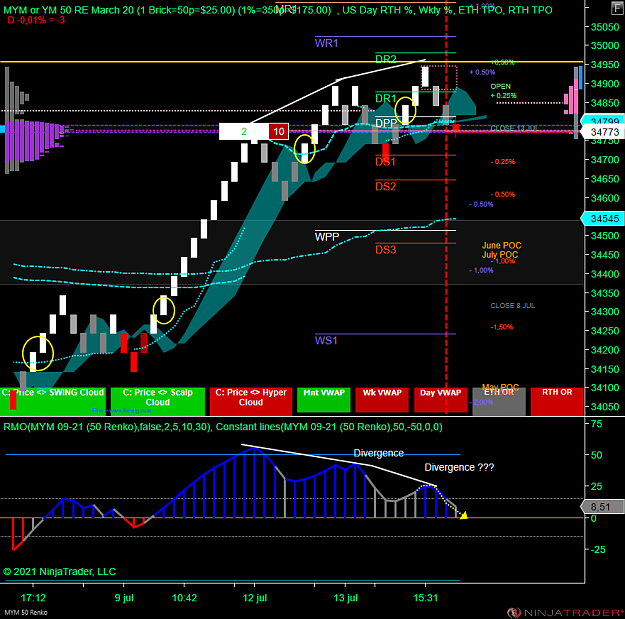Click the 35000 price axis label
The image size is (625, 619).
pos(605,45)
